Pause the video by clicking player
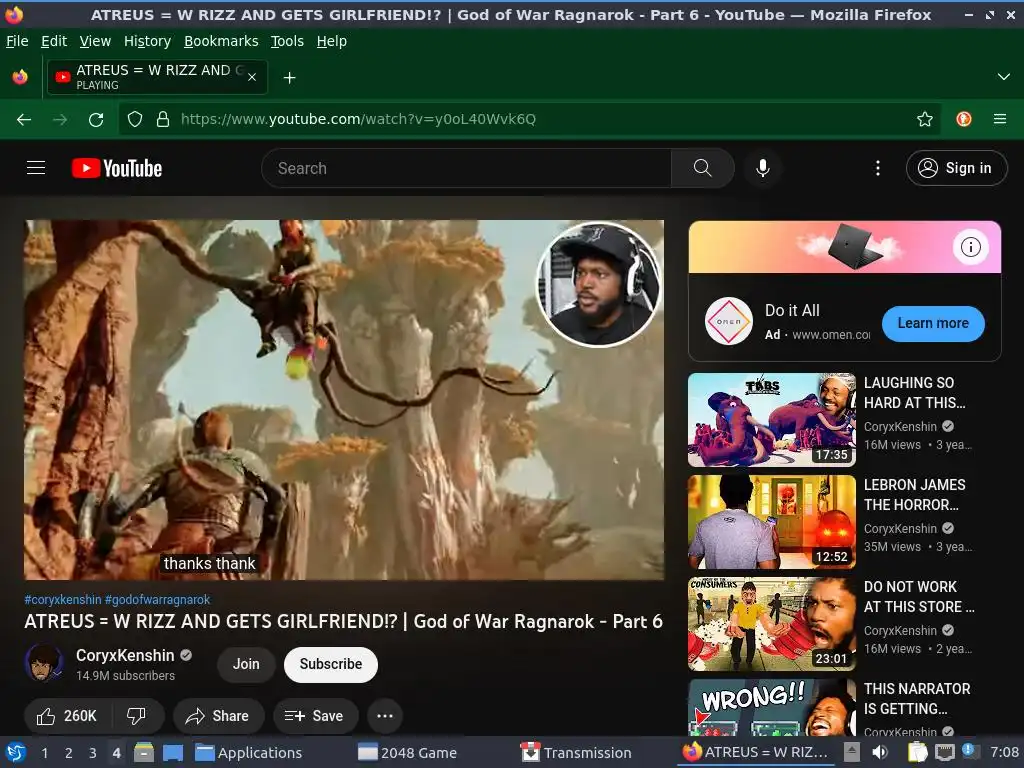Screen dimensions: 1024x768 pyautogui.click(x=344, y=400)
